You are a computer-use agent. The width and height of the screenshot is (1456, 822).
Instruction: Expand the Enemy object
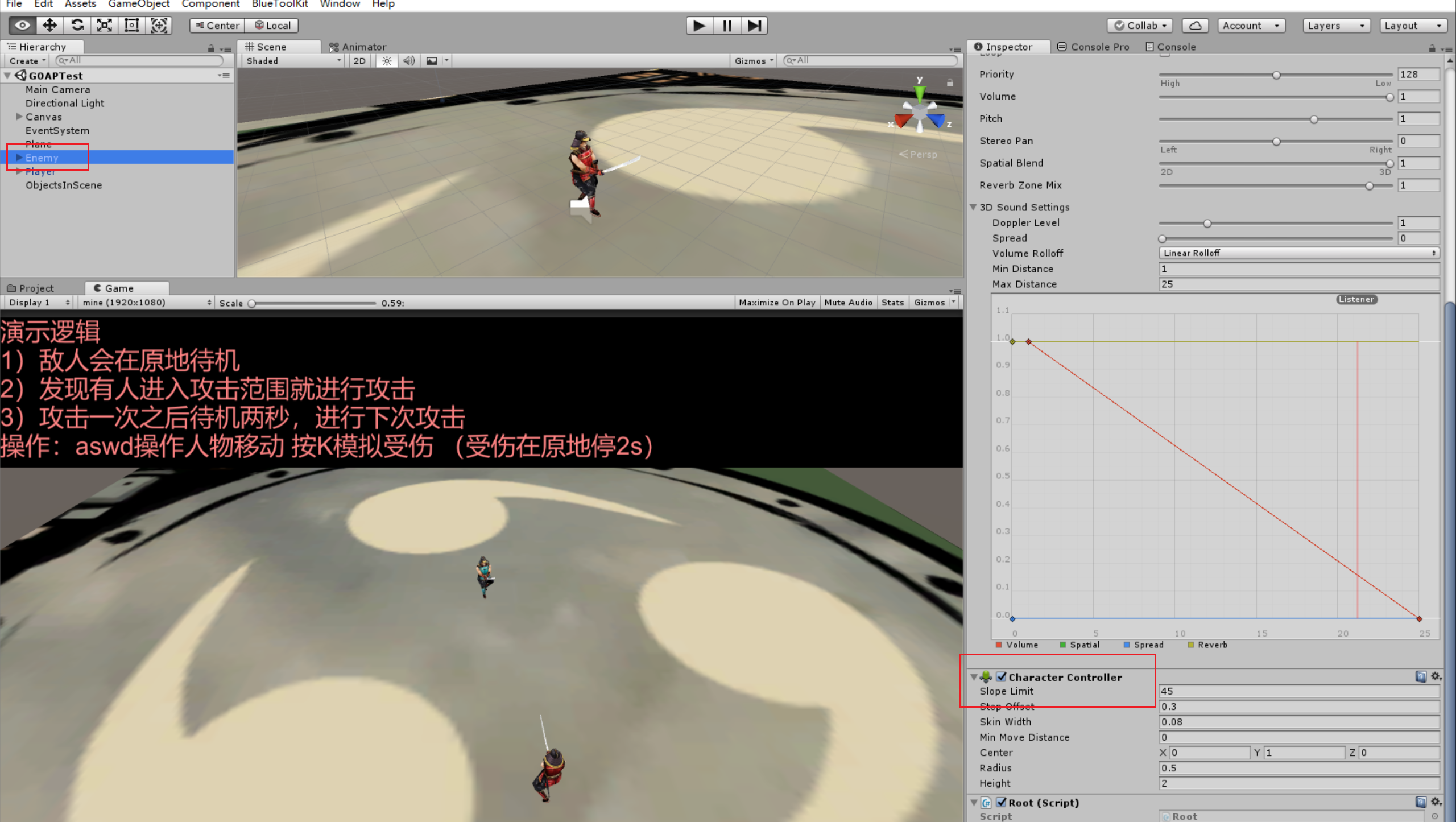click(19, 158)
